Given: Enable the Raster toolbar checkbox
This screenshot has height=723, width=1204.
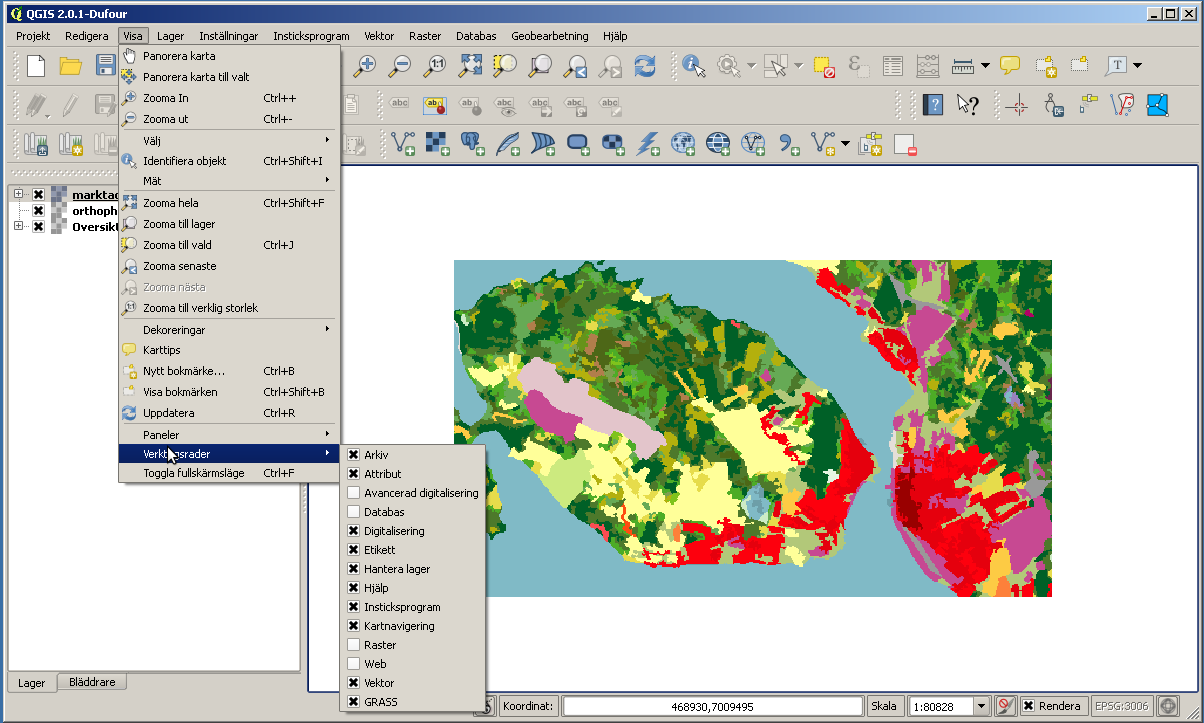Looking at the screenshot, I should [353, 645].
